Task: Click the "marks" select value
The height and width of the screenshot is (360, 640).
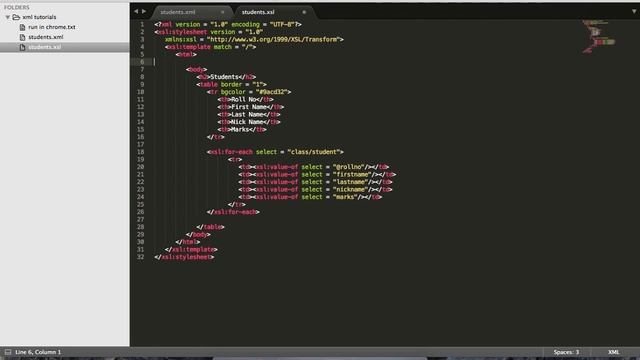Action: (x=345, y=197)
